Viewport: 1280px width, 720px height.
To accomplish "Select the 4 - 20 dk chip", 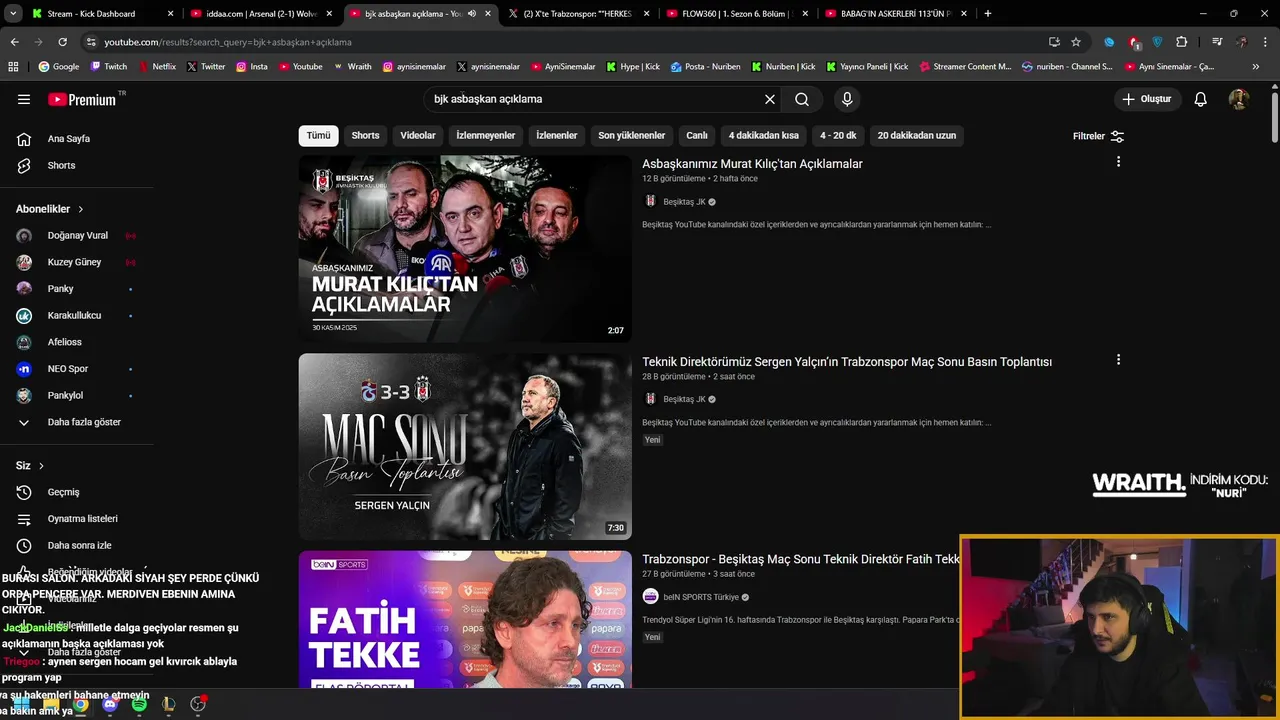I will (838, 135).
